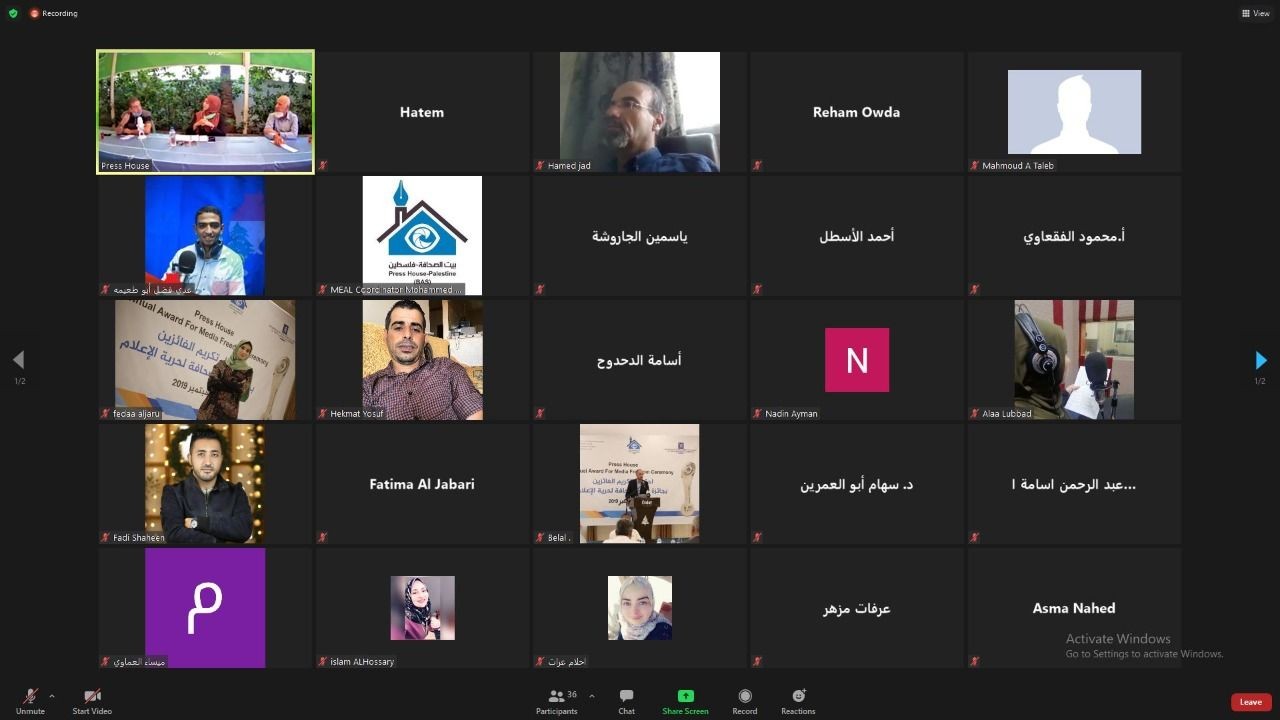Image resolution: width=1280 pixels, height=720 pixels.
Task: Select the Reham Owda participant tile
Action: pos(857,112)
